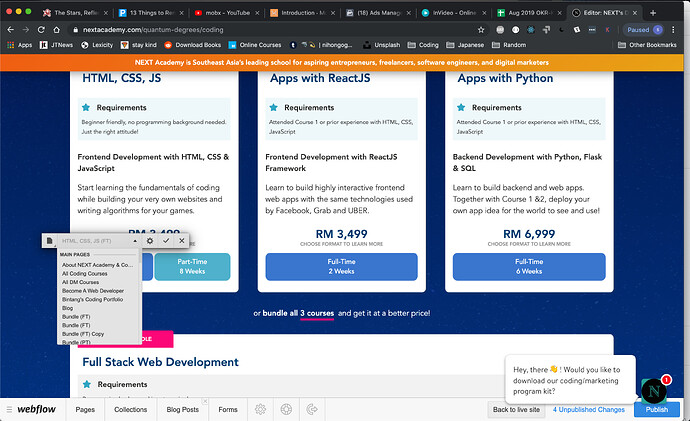Switch to Aug 2019 OKR tab
This screenshot has height=421, width=690.
529,13
